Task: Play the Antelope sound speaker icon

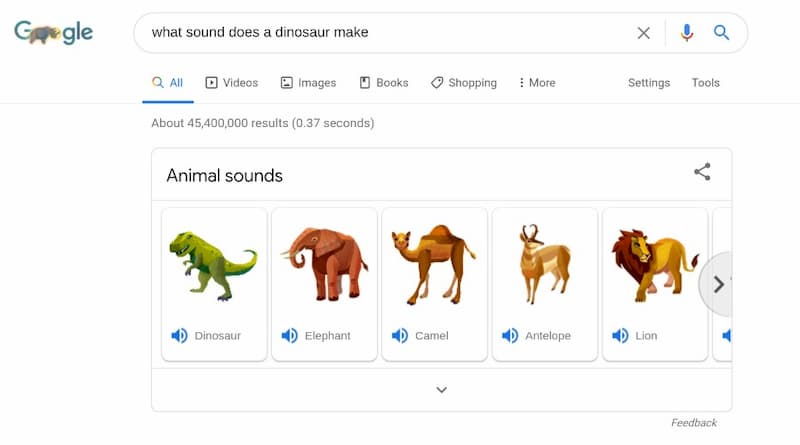Action: click(510, 336)
